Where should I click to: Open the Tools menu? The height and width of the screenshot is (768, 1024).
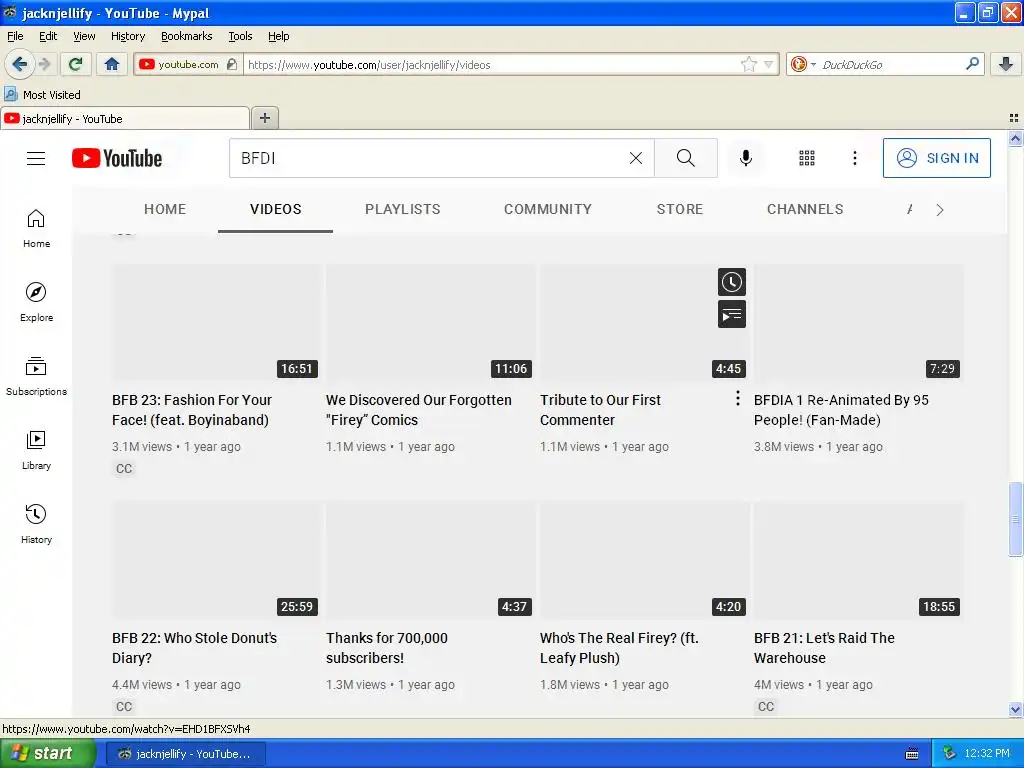[x=240, y=36]
